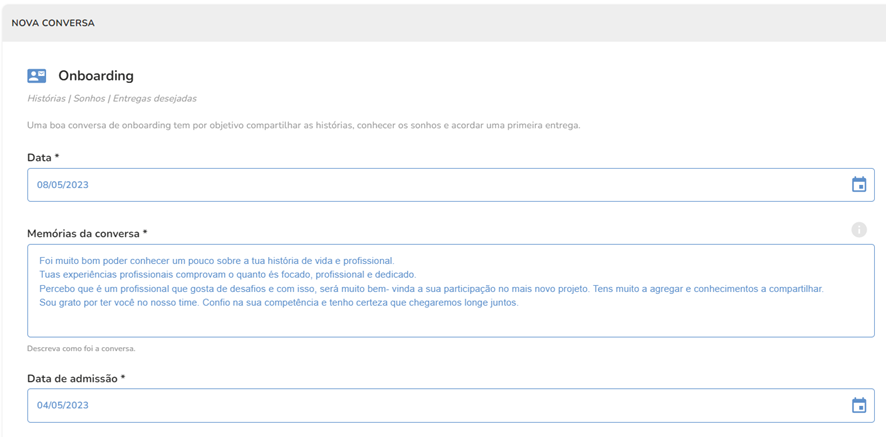Click the NOVA CONVERSA header title
The height and width of the screenshot is (437, 886).
point(53,23)
